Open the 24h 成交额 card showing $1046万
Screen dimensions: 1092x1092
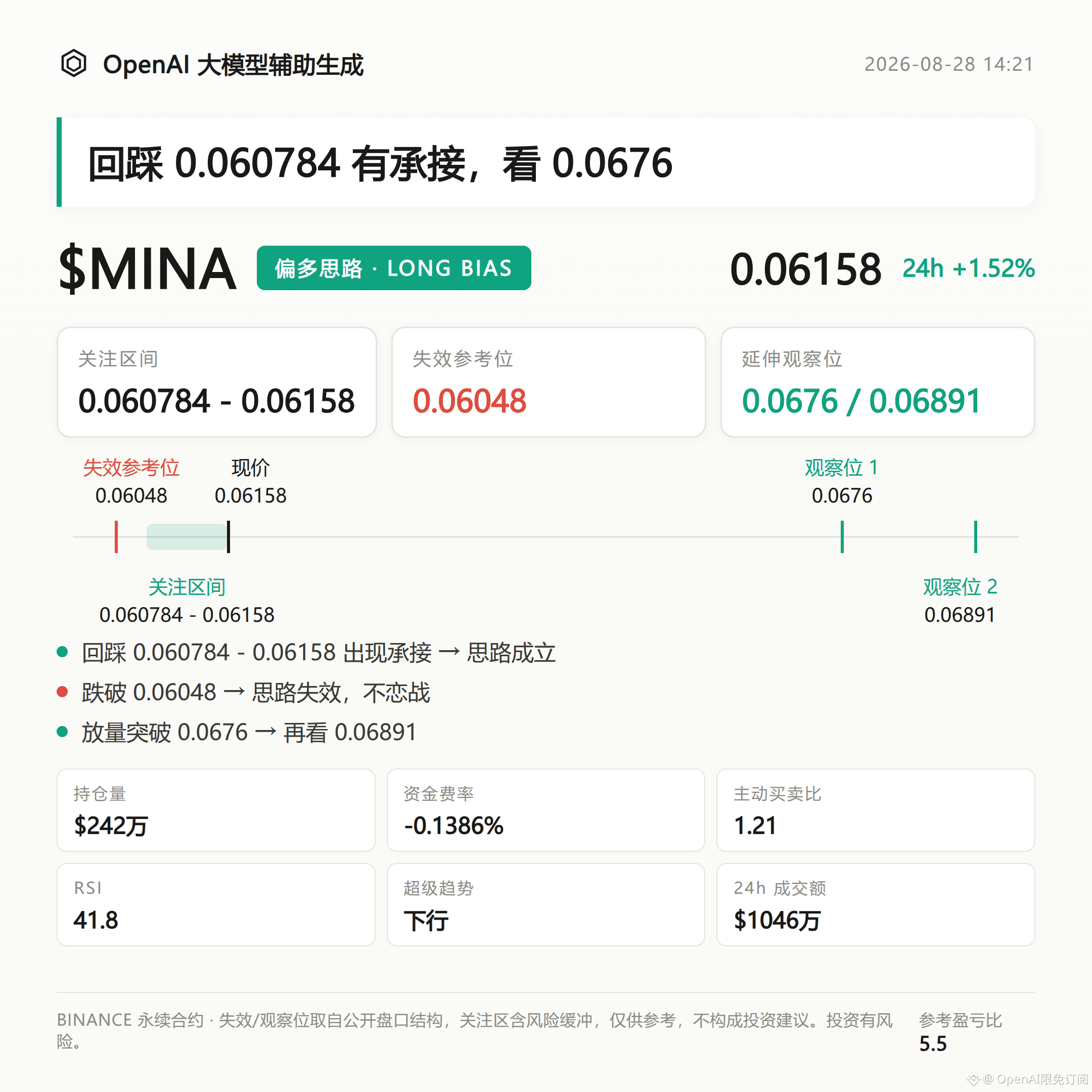pyautogui.click(x=876, y=904)
